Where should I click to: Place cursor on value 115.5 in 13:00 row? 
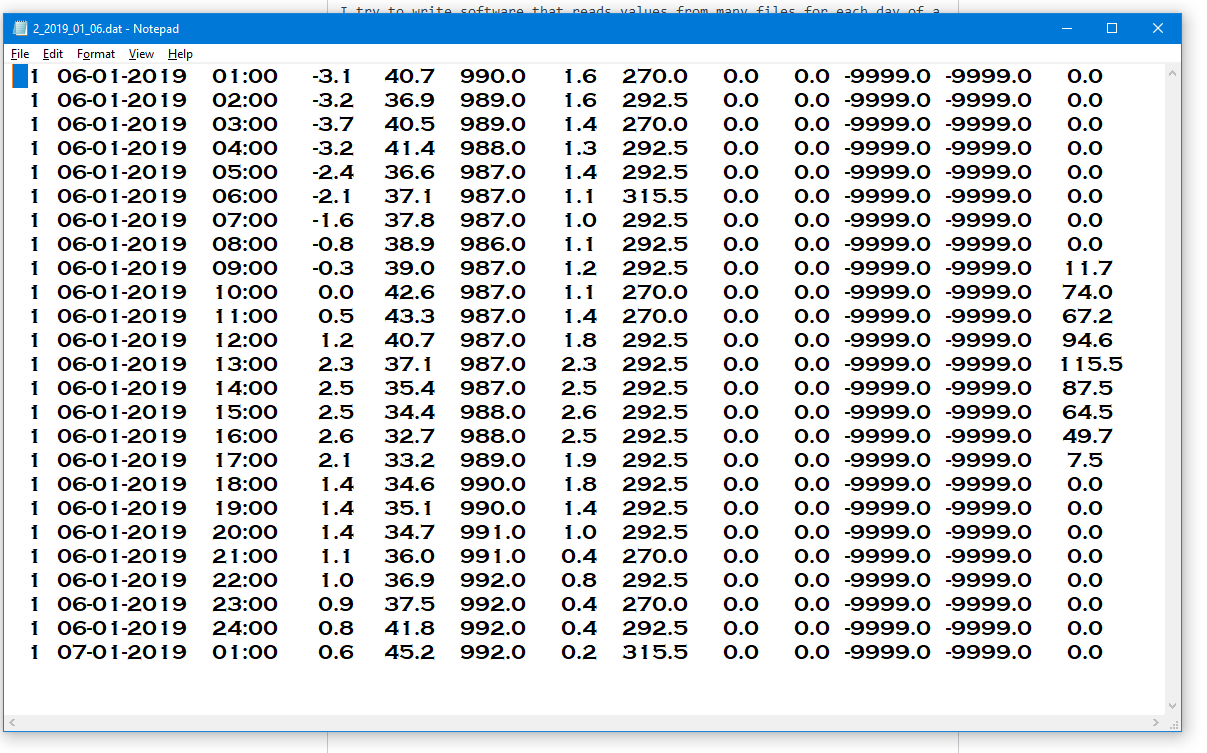click(x=1091, y=365)
